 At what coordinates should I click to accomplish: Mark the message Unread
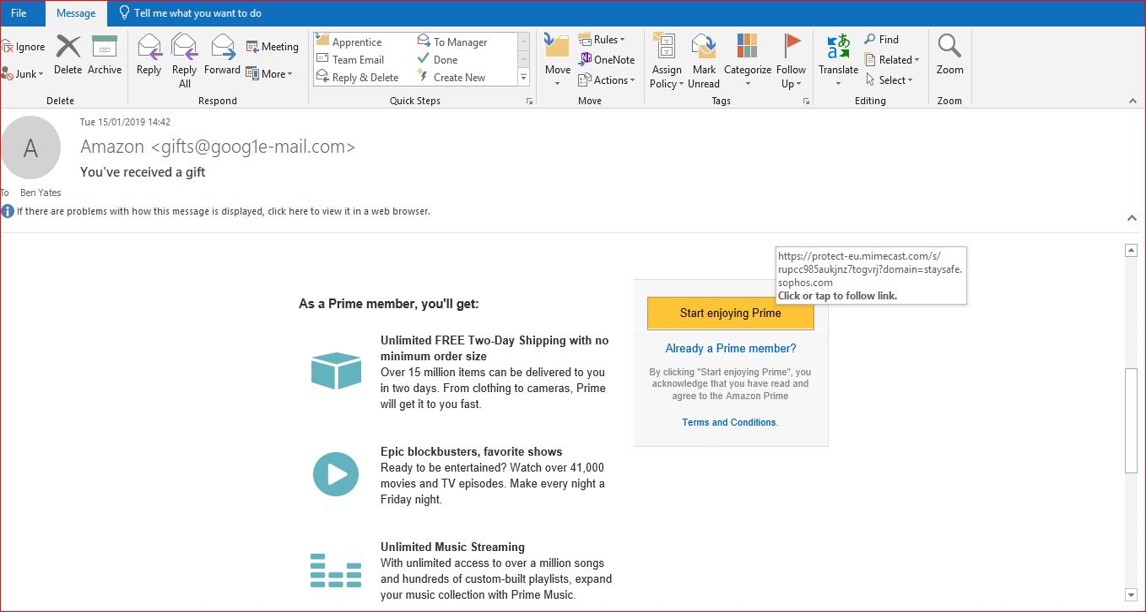[x=704, y=61]
